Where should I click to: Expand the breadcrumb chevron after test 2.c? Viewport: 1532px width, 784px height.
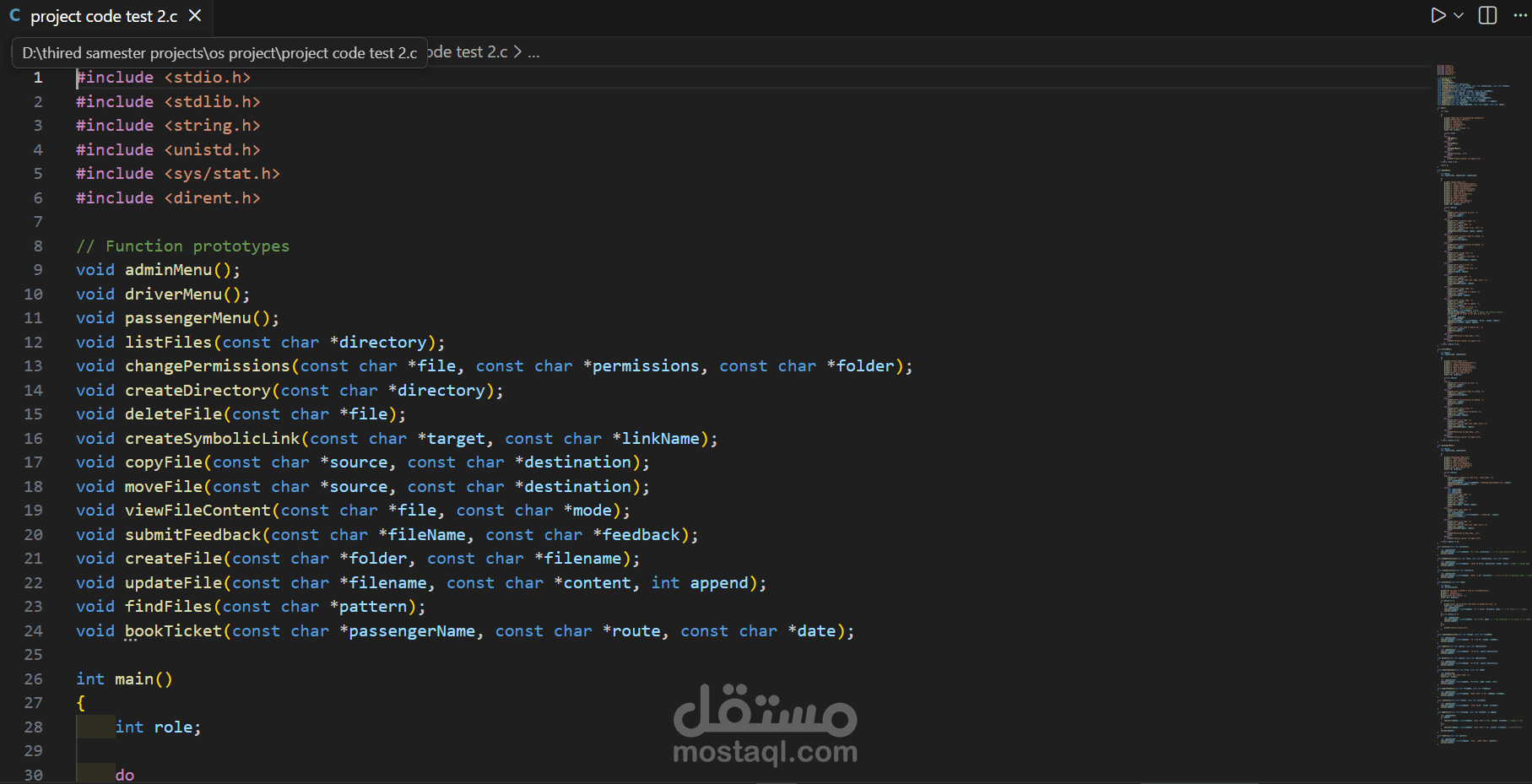(517, 51)
